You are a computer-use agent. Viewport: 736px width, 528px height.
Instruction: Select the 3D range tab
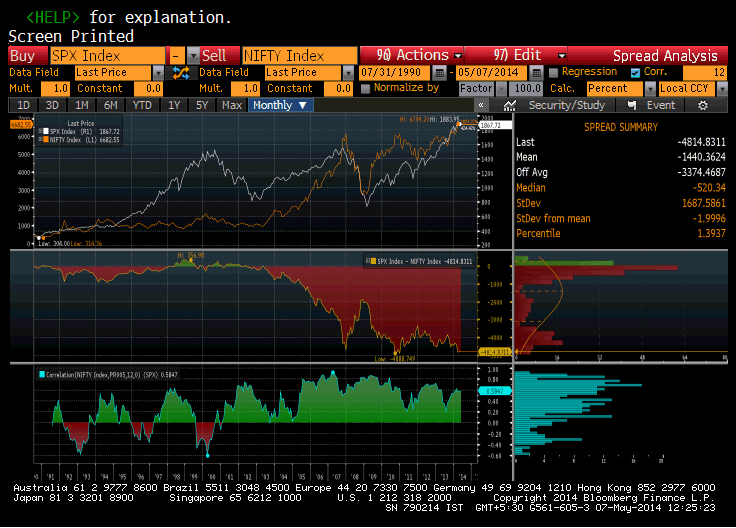point(52,105)
